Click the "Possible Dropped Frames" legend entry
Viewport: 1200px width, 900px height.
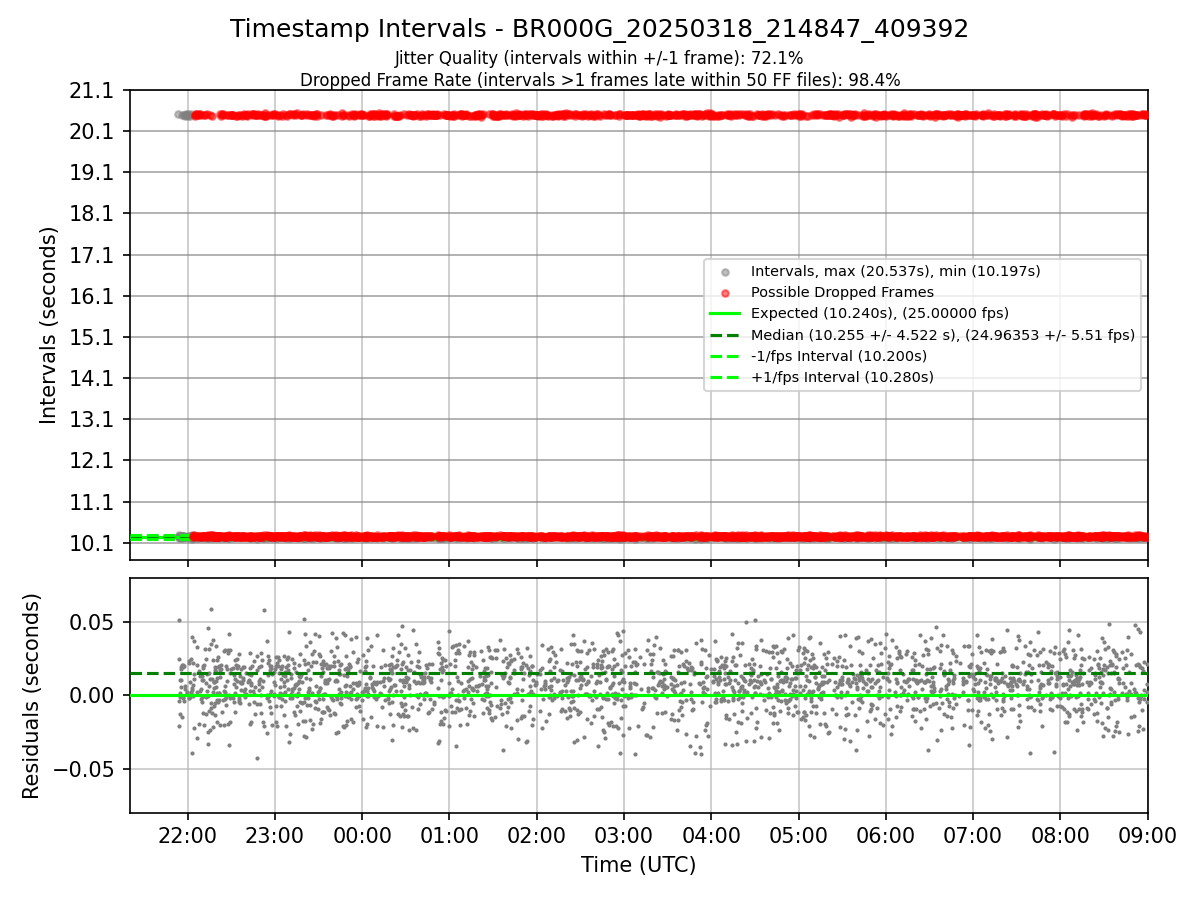(842, 292)
